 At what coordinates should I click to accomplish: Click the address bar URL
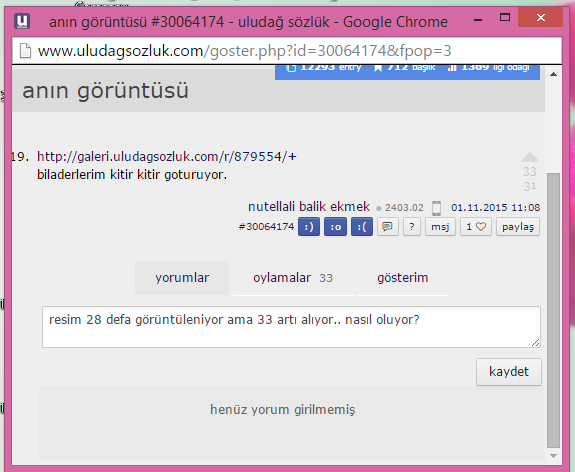[x=245, y=51]
